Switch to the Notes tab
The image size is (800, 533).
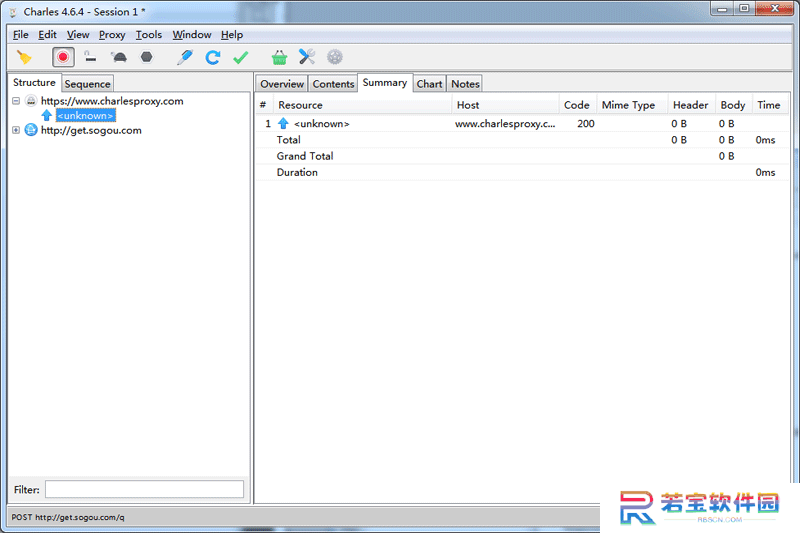coord(465,84)
